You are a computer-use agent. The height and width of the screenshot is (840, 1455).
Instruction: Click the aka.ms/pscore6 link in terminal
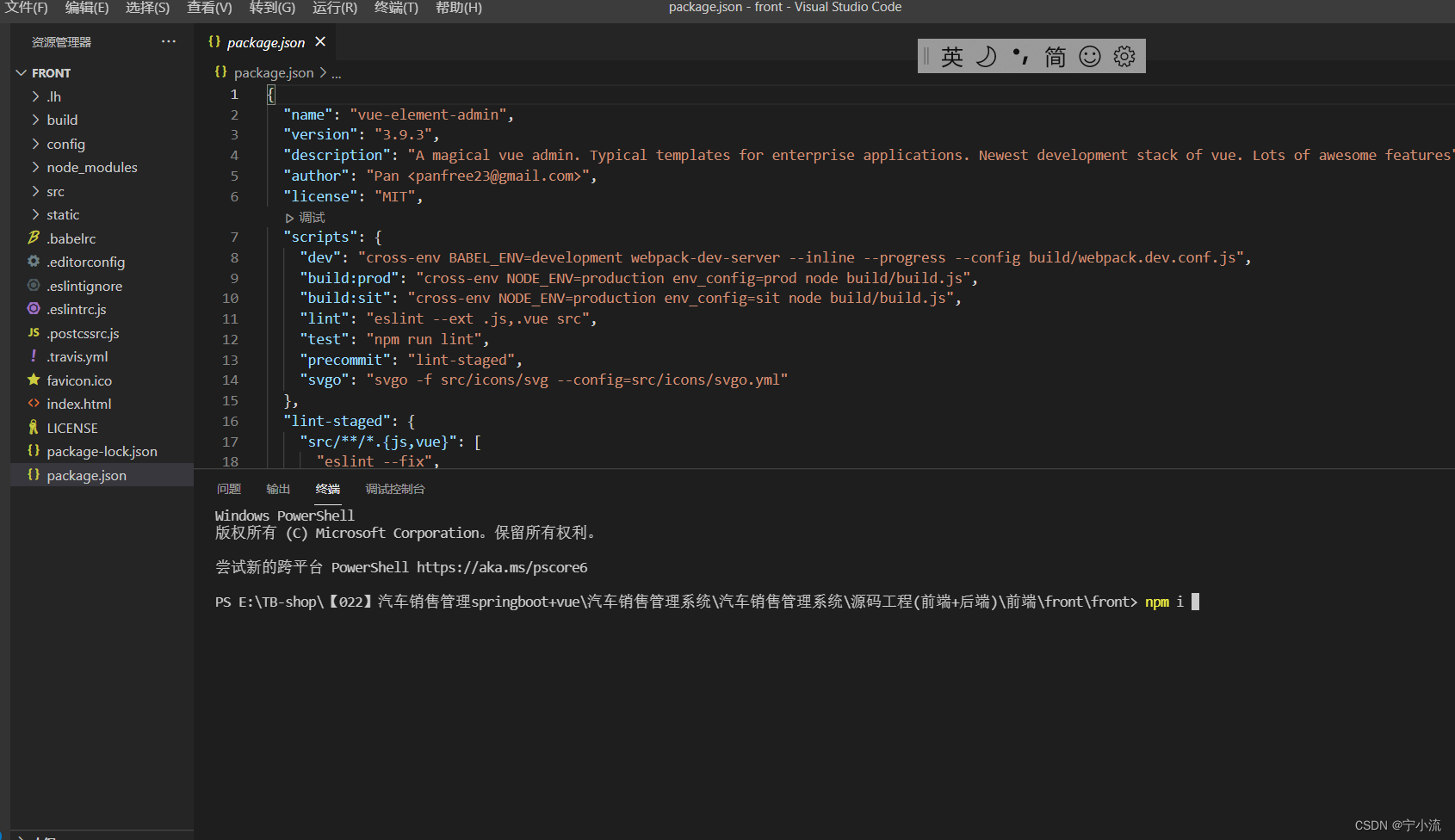502,568
